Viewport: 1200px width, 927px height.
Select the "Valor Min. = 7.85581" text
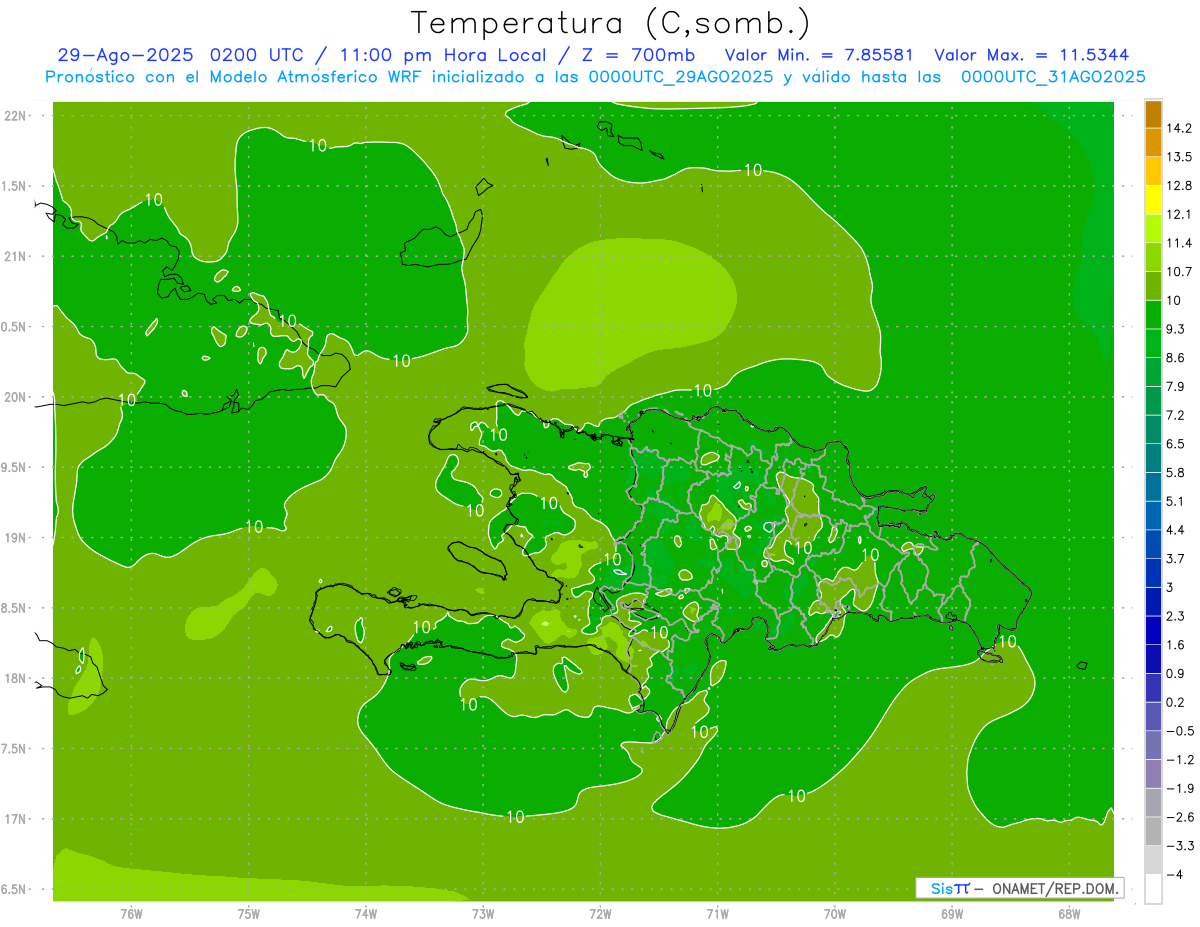817,56
